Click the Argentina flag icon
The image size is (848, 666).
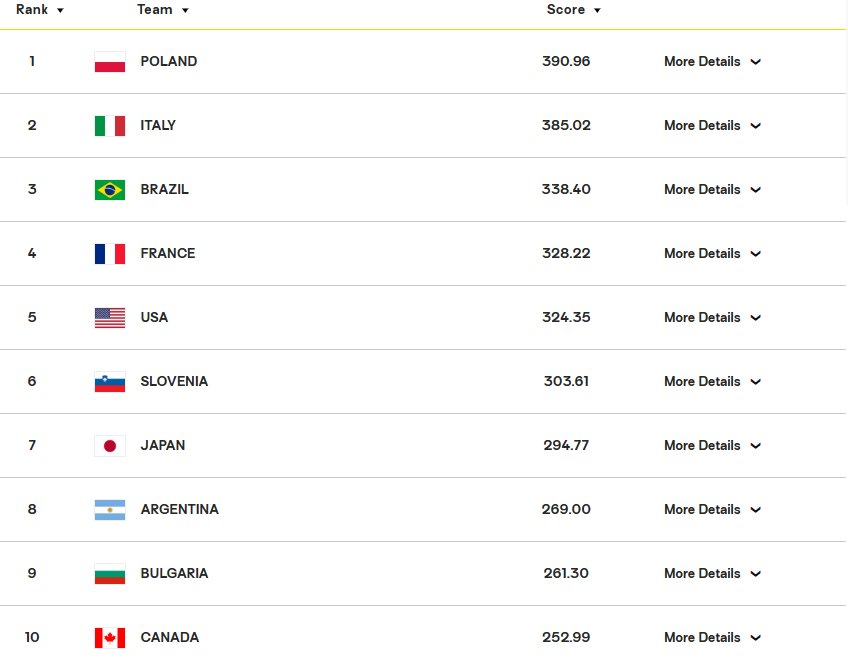[x=110, y=510]
